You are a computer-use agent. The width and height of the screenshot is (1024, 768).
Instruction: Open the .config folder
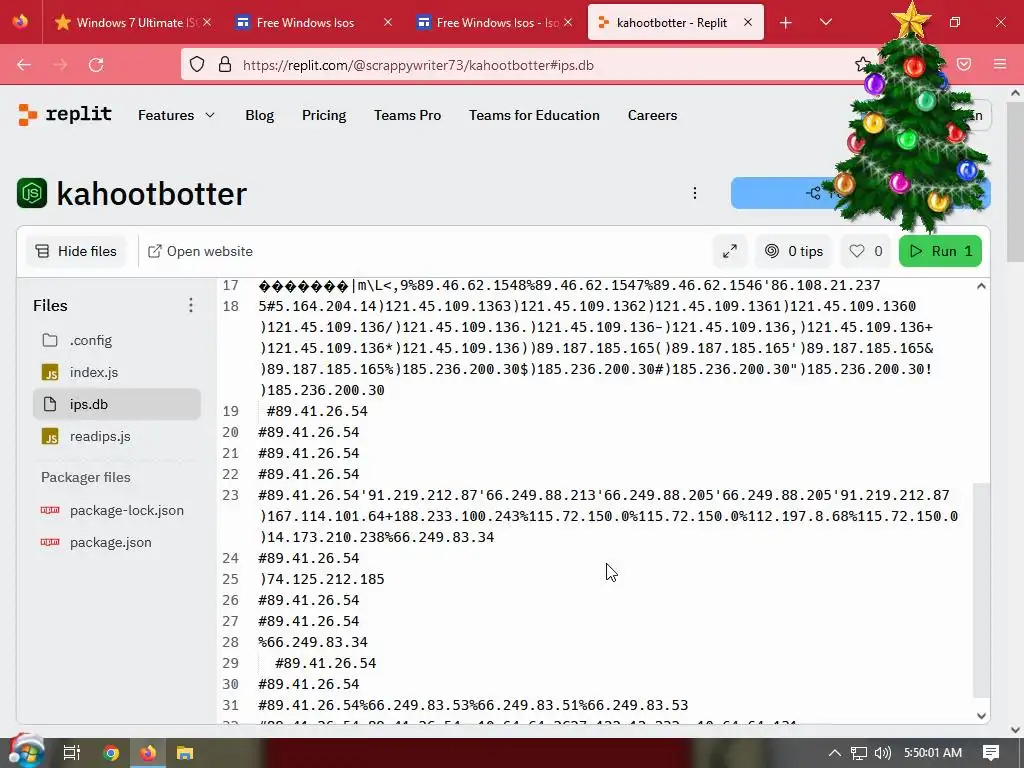pos(117,340)
